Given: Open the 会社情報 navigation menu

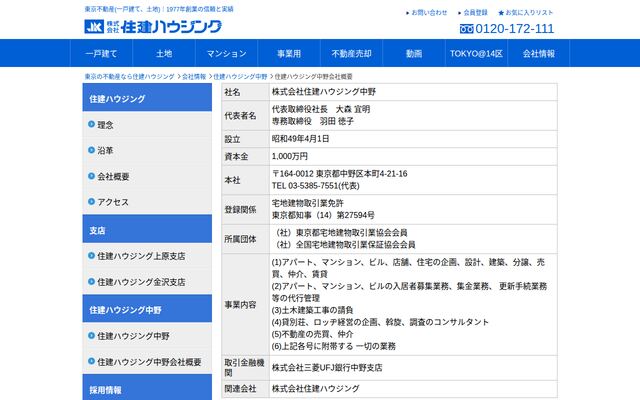Looking at the screenshot, I should coord(538,53).
